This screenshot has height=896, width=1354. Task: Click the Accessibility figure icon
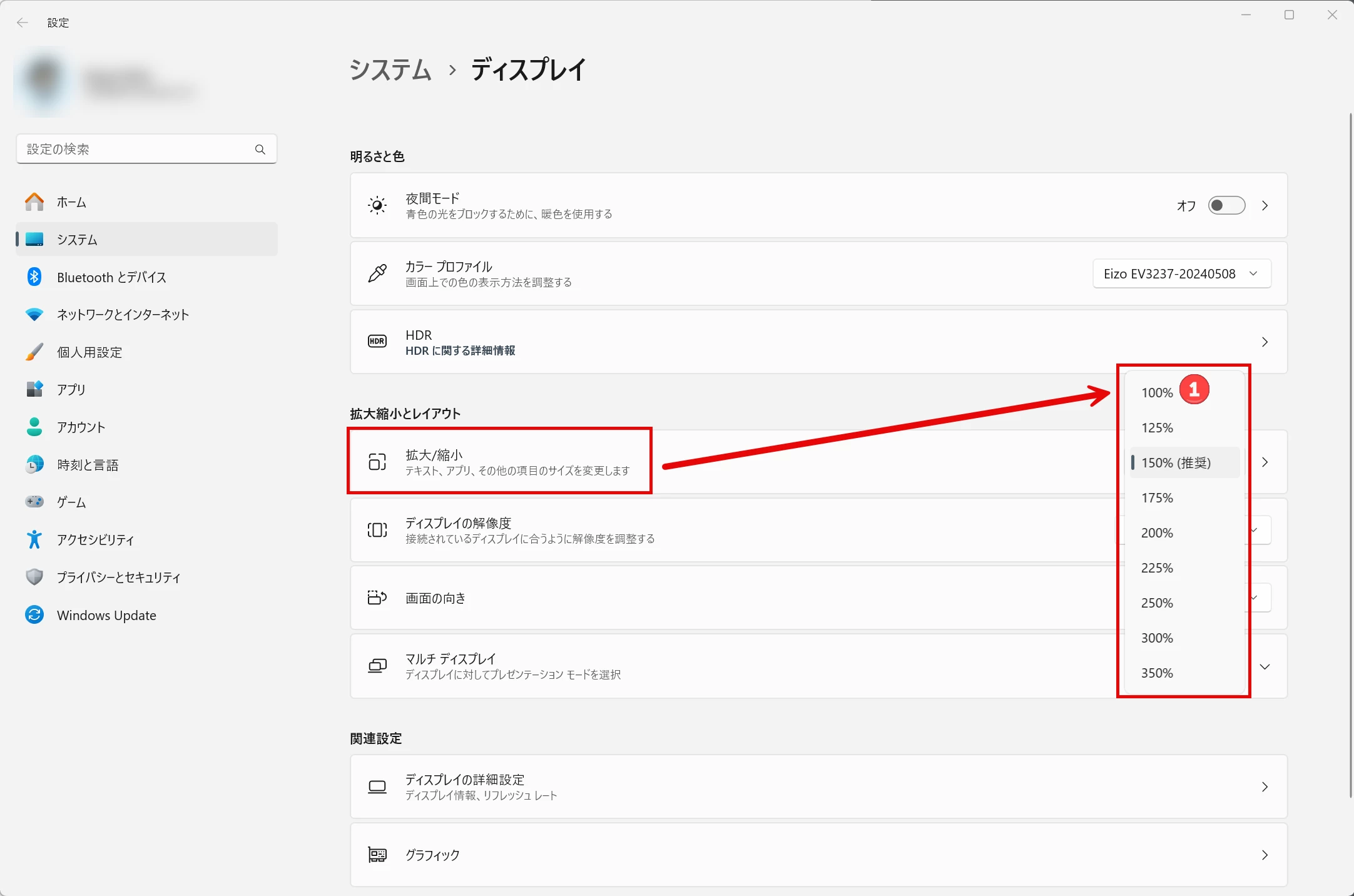[34, 539]
